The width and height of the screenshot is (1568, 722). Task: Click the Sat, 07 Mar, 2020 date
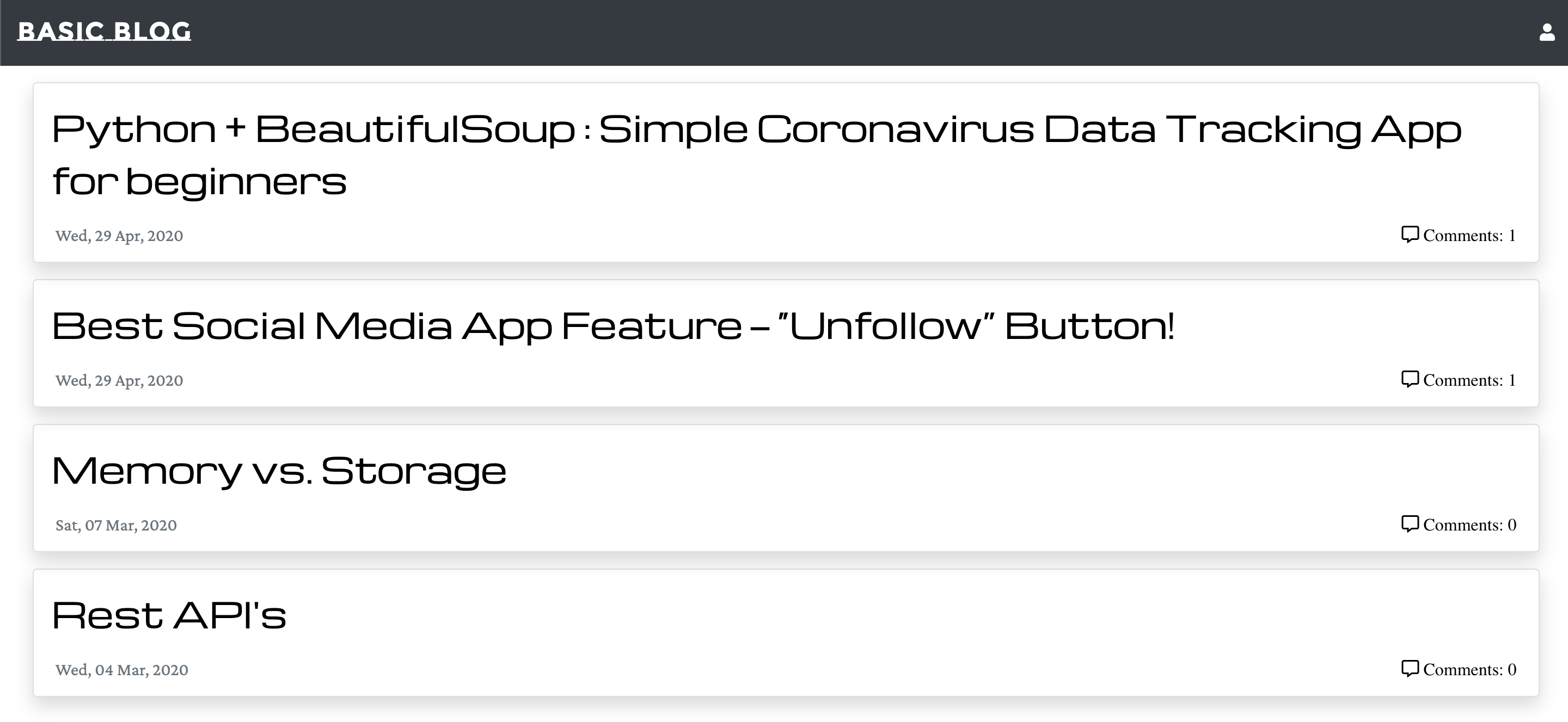pos(117,526)
